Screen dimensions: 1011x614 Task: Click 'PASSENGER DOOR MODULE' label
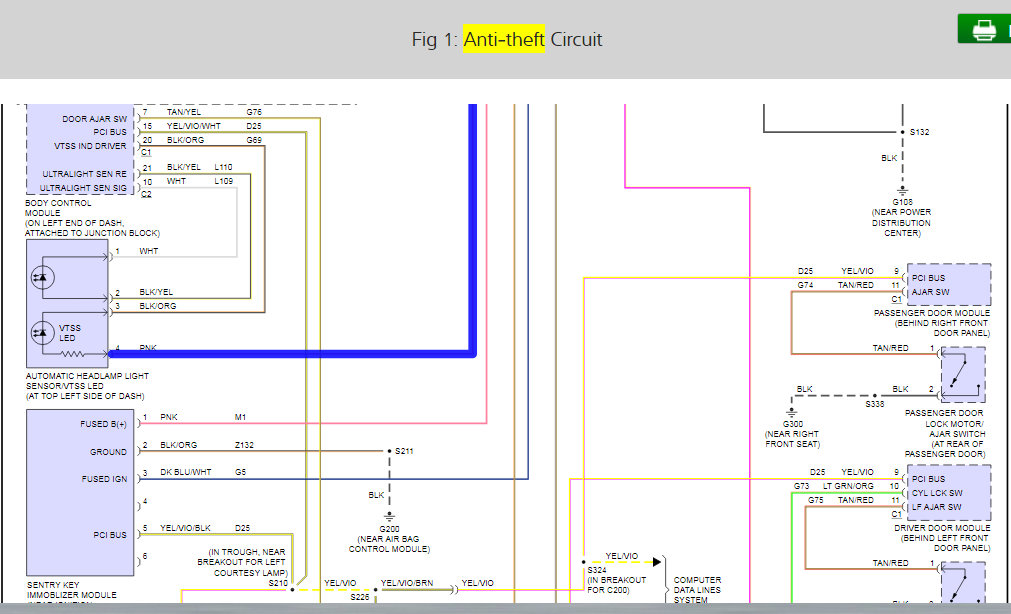(932, 313)
